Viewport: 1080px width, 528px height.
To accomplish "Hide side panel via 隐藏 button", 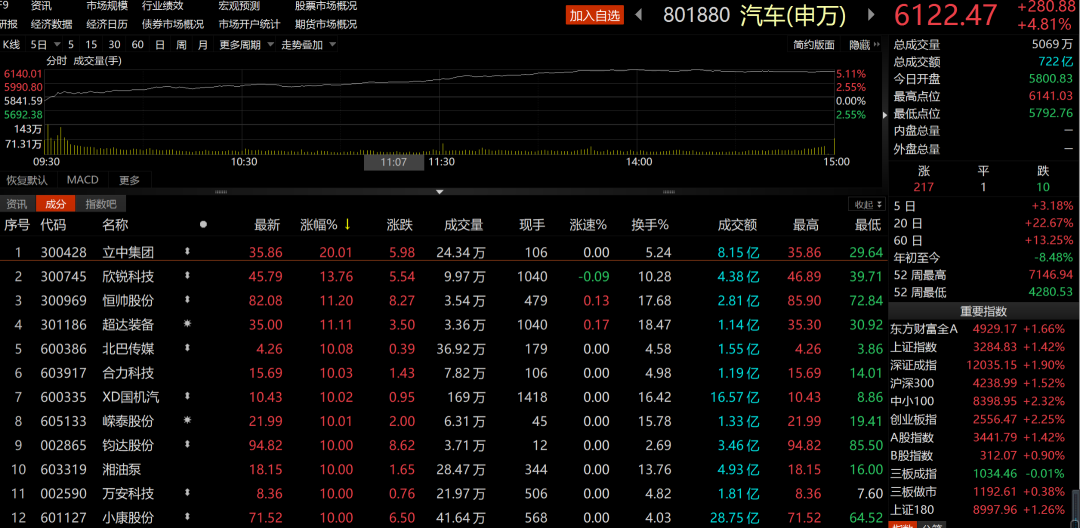I will tap(864, 45).
